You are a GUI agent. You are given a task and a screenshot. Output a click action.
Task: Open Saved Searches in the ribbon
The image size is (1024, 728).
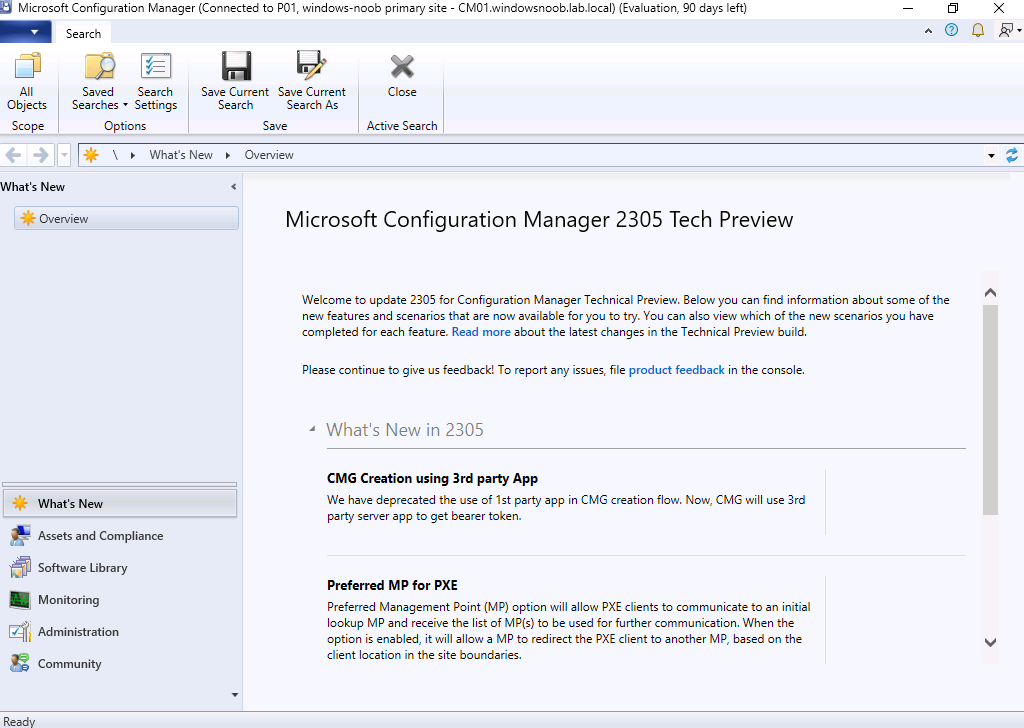coord(98,82)
